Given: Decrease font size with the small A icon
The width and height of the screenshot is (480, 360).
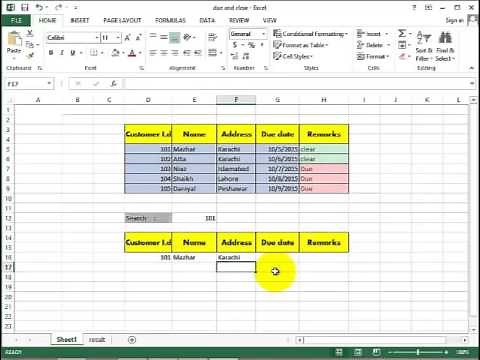Looking at the screenshot, I should click(138, 38).
